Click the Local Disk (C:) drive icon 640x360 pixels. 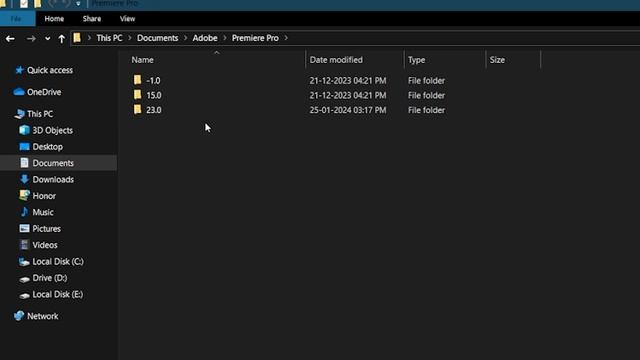click(x=24, y=262)
